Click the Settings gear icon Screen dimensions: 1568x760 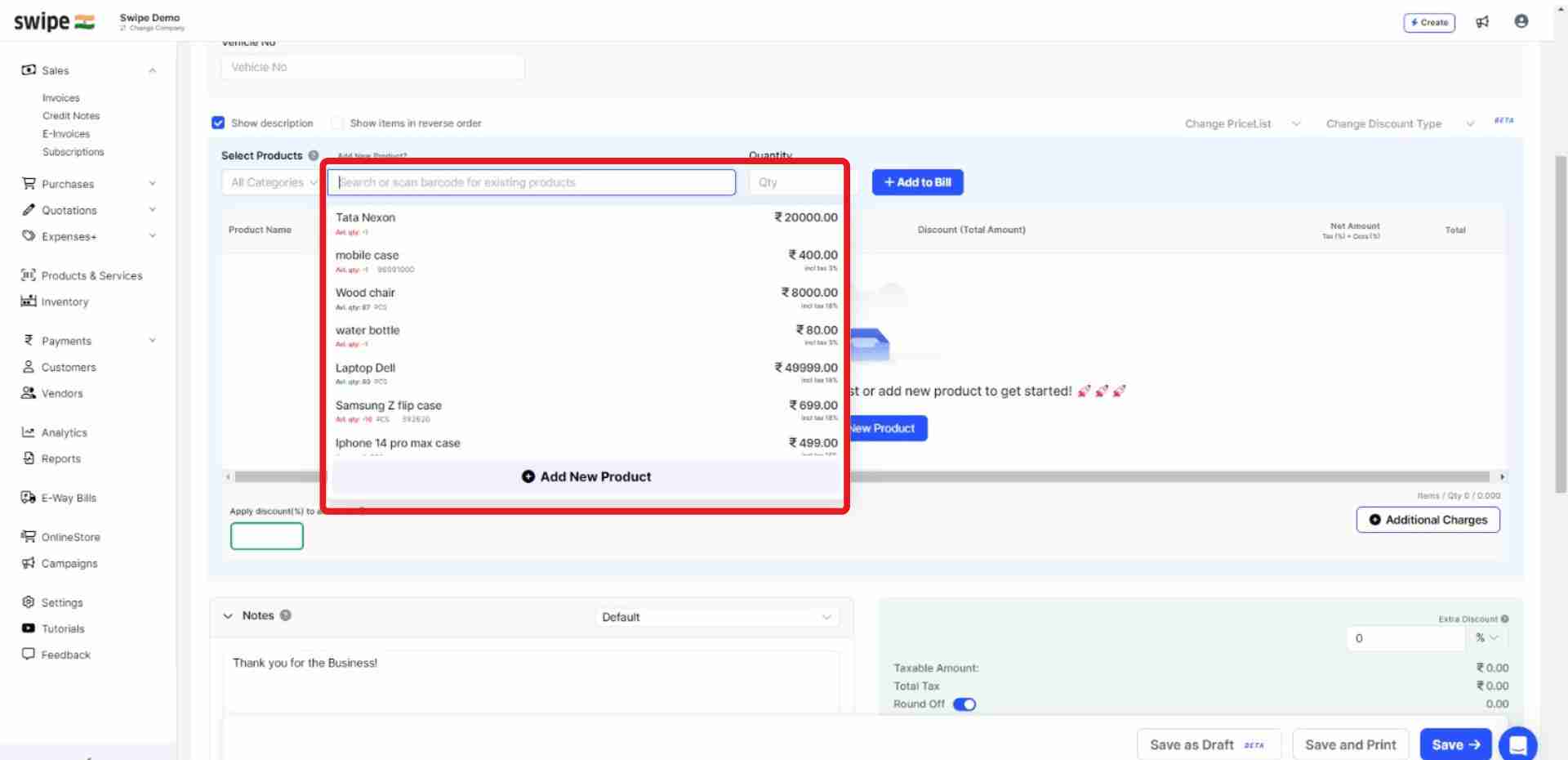pos(29,602)
